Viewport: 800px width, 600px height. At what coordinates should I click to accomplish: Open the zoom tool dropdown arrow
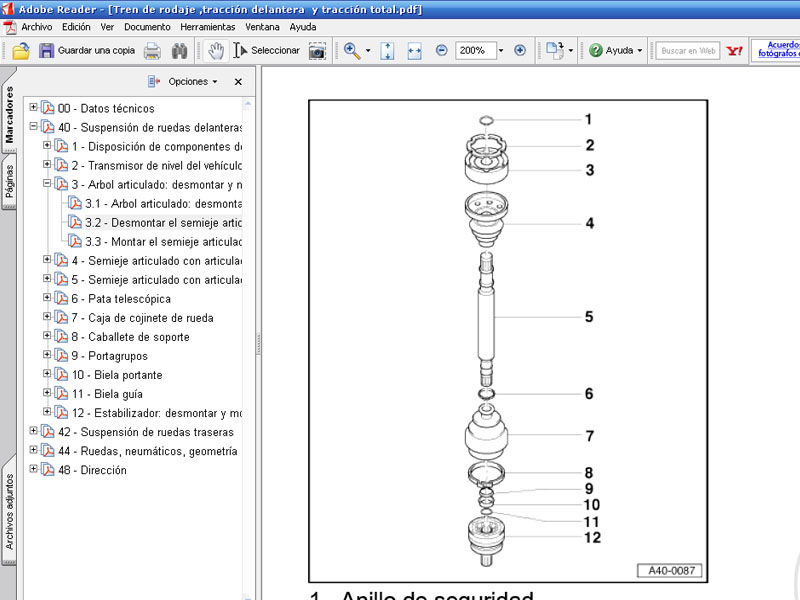[x=368, y=51]
